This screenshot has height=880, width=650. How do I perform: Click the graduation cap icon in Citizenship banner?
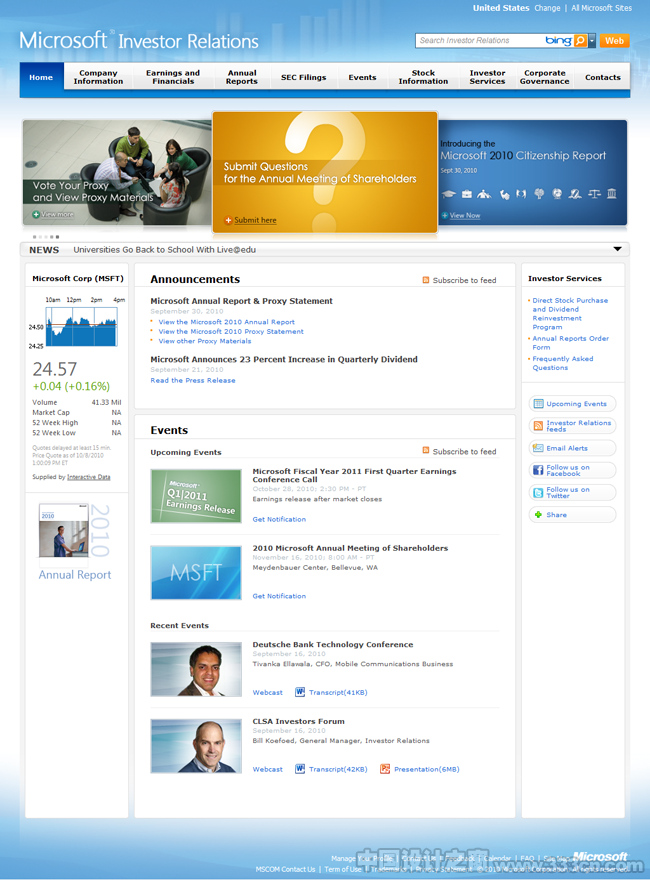pyautogui.click(x=448, y=194)
